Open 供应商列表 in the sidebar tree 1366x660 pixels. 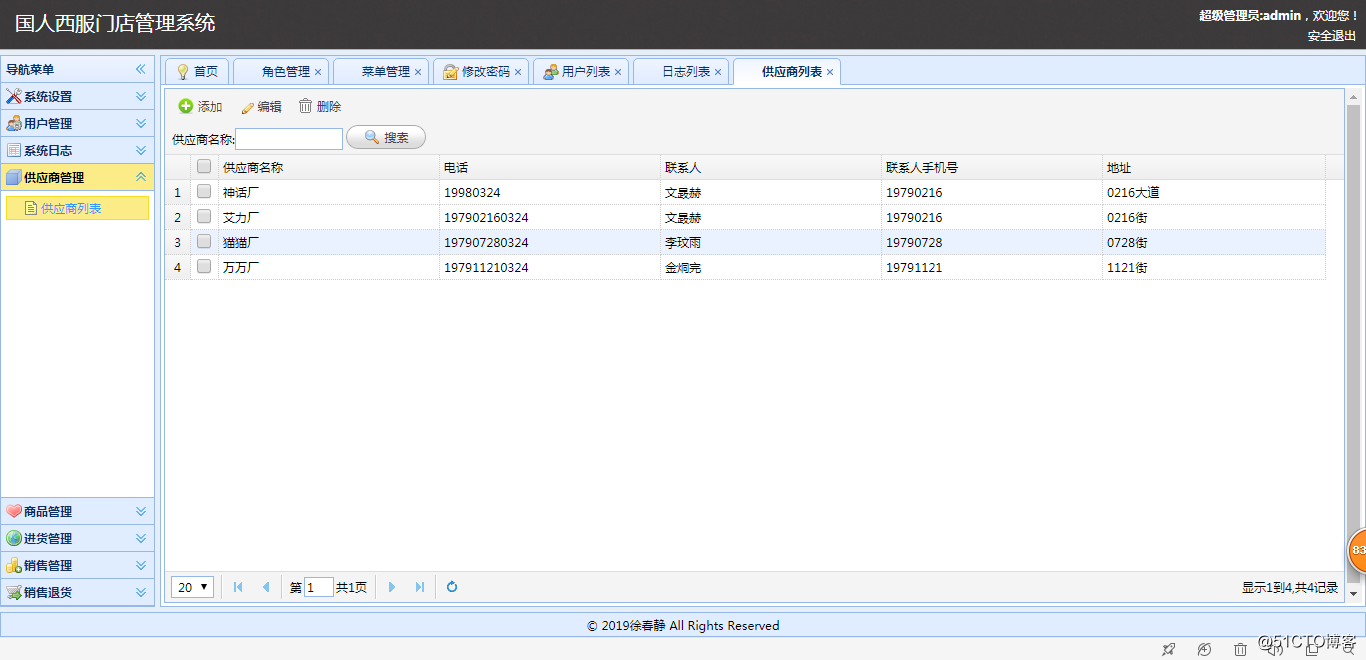[77, 208]
